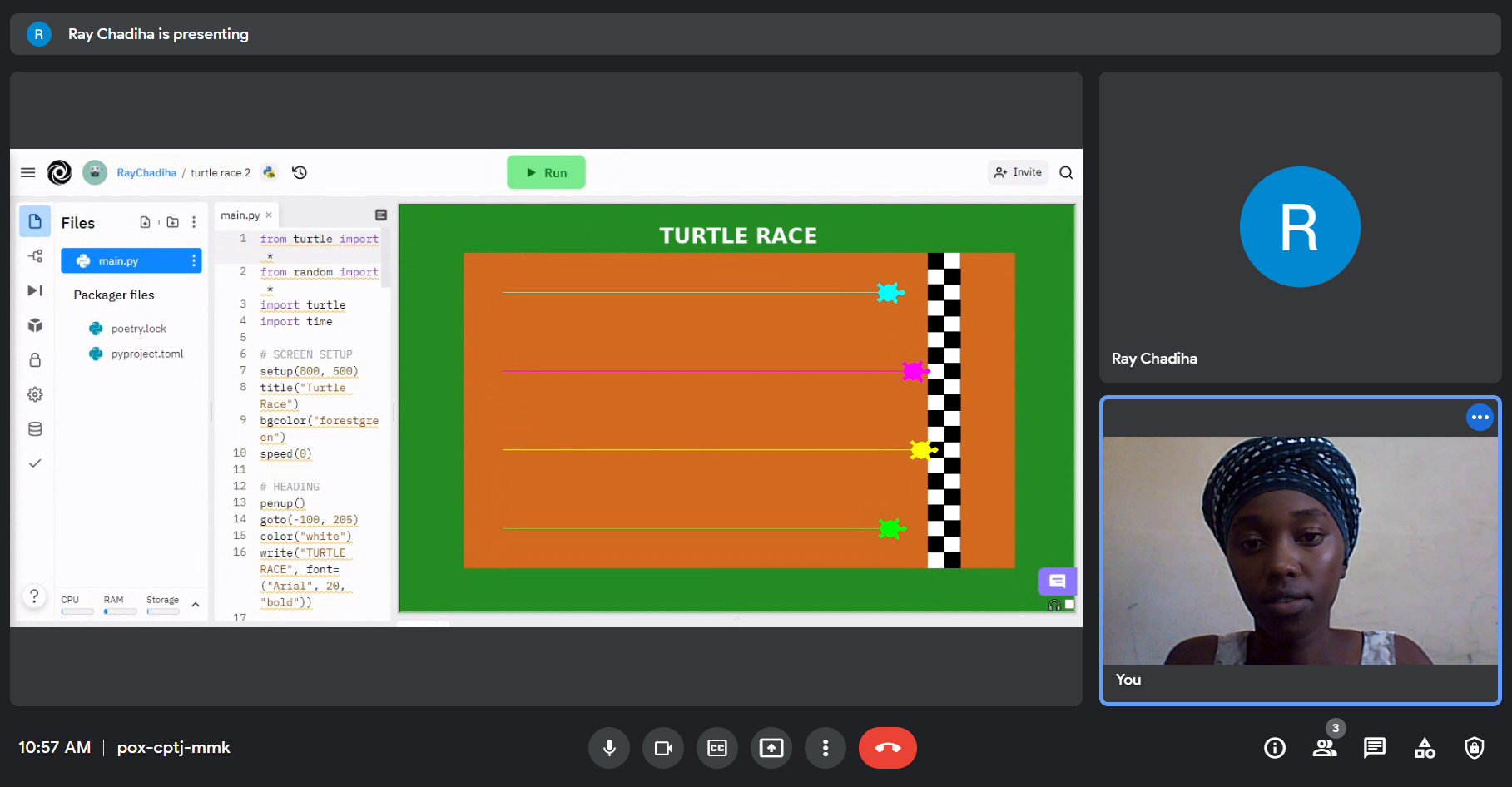
Task: Open the Files panel three-dot menu
Action: click(x=194, y=222)
